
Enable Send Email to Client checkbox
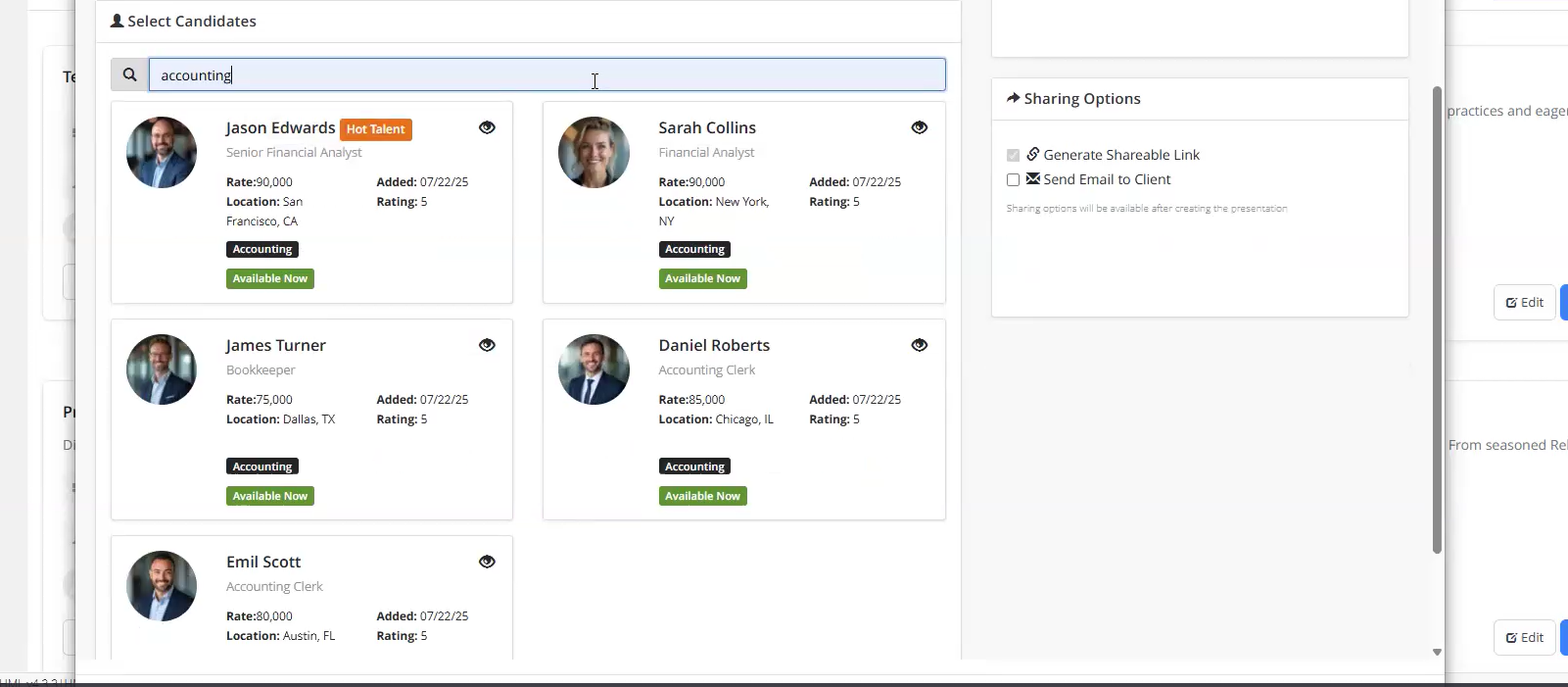pos(1013,179)
